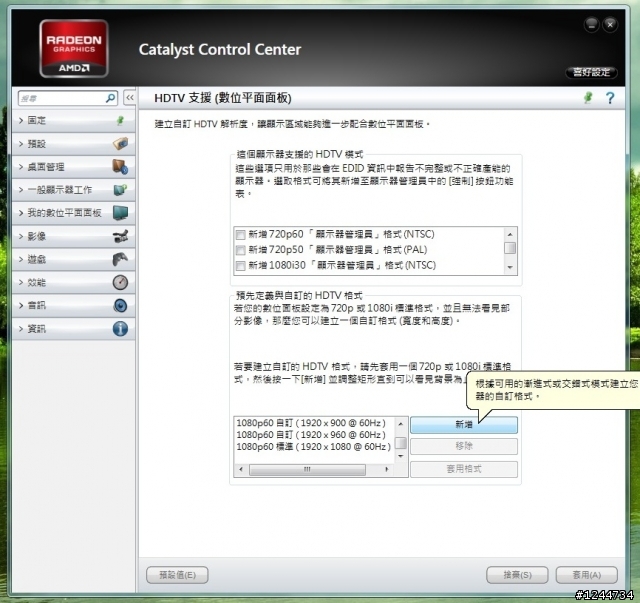The height and width of the screenshot is (603, 640).
Task: Click the green pin icon in page header
Action: (588, 98)
